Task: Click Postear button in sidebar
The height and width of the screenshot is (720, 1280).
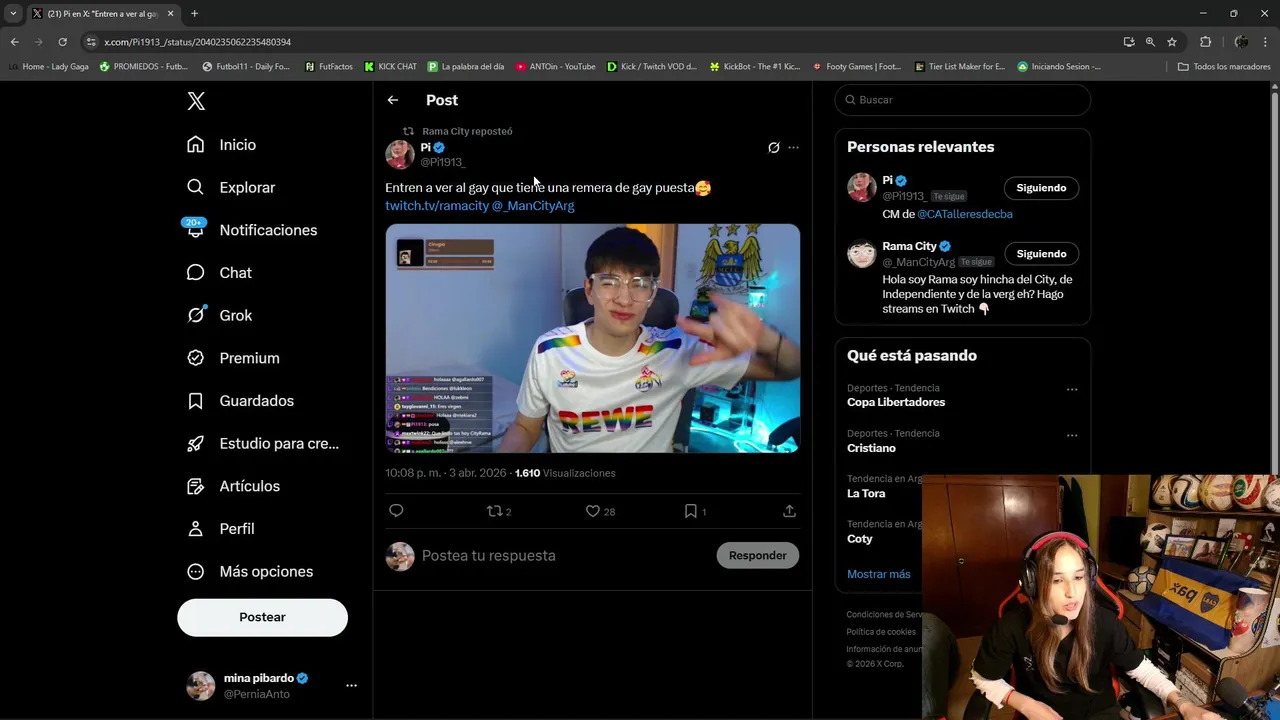Action: point(262,617)
